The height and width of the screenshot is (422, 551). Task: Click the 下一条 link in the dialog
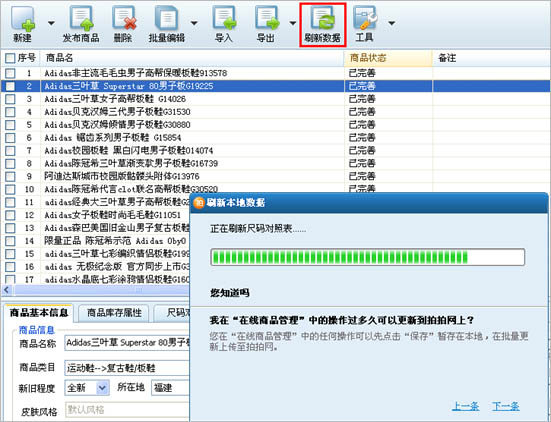[x=505, y=406]
